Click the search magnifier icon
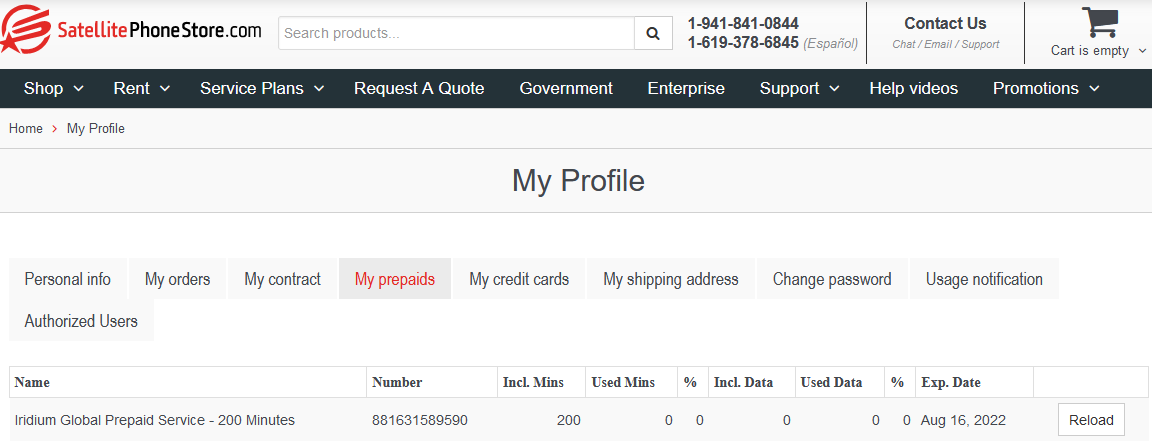This screenshot has height=448, width=1152. coord(653,33)
